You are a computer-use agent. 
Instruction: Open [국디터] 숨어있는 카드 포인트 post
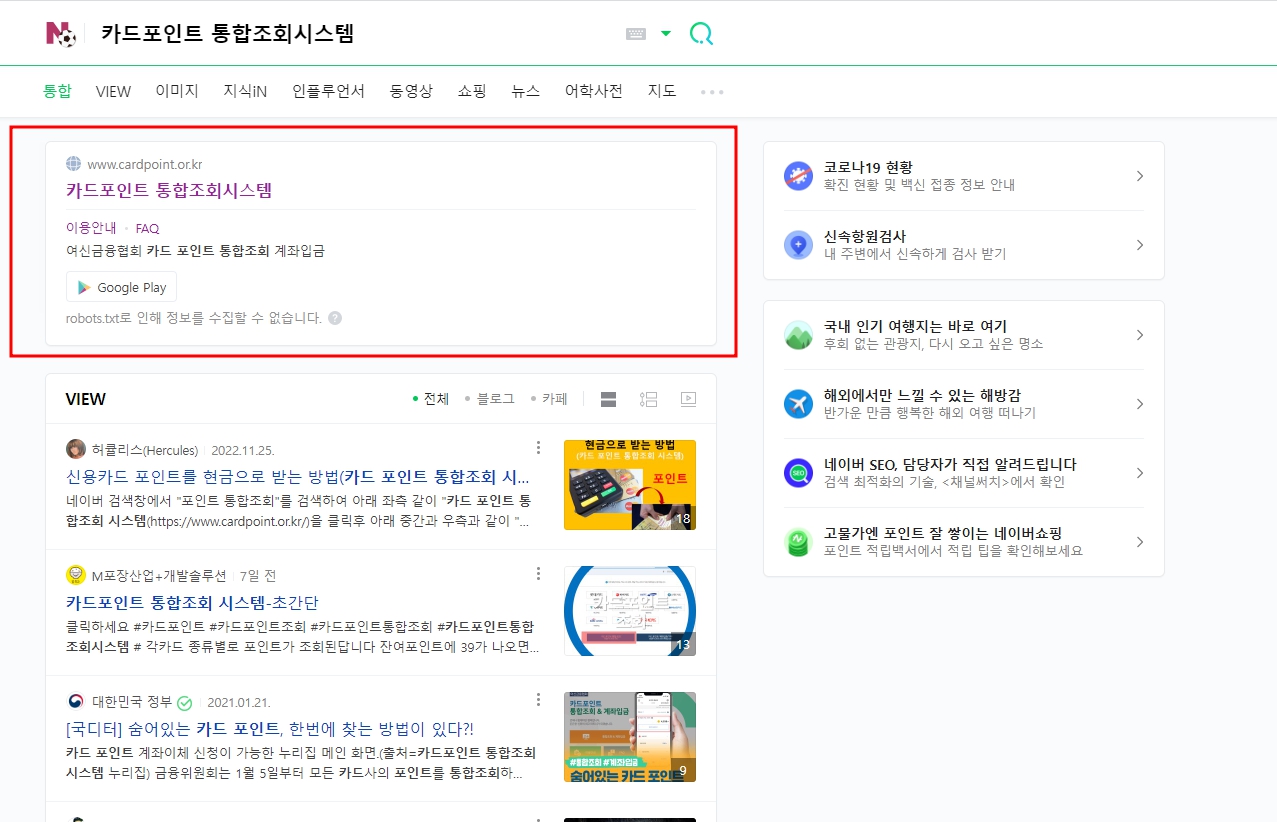pyautogui.click(x=270, y=728)
